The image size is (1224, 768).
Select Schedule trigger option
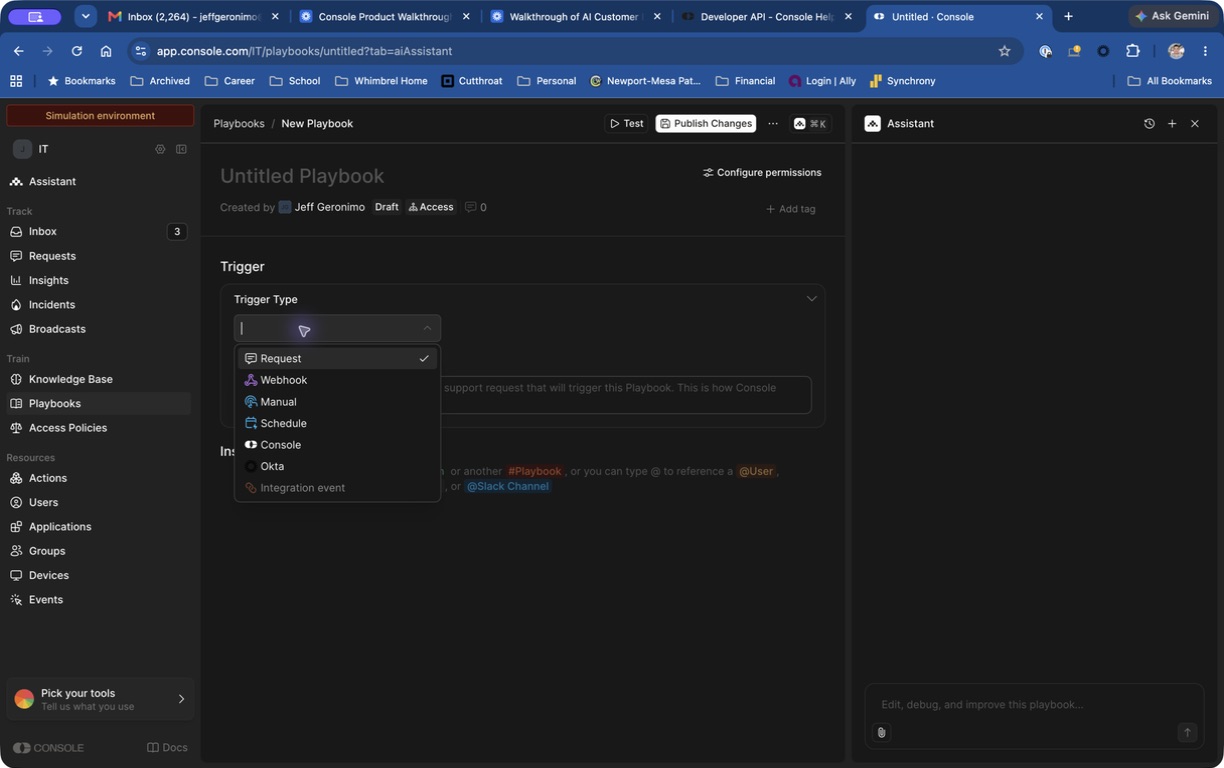click(337, 423)
